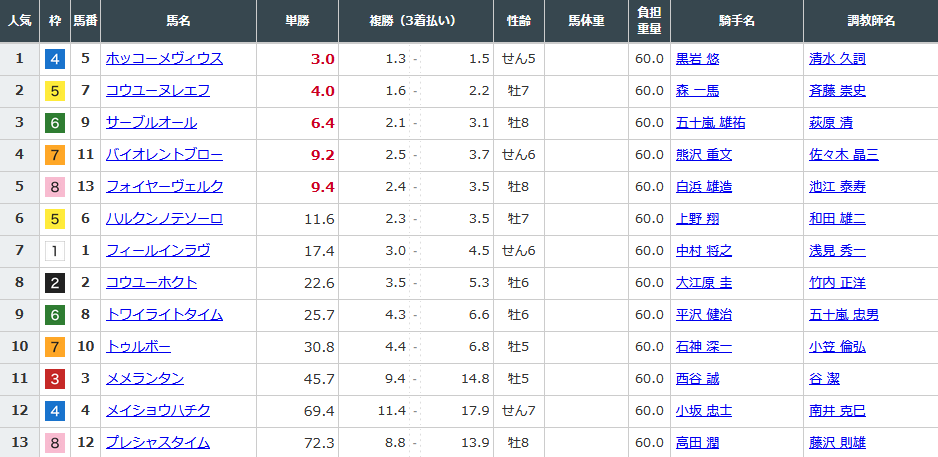The height and width of the screenshot is (457, 938).
Task: Click orange frame 7 badge for トゥルボー
Action: point(55,347)
